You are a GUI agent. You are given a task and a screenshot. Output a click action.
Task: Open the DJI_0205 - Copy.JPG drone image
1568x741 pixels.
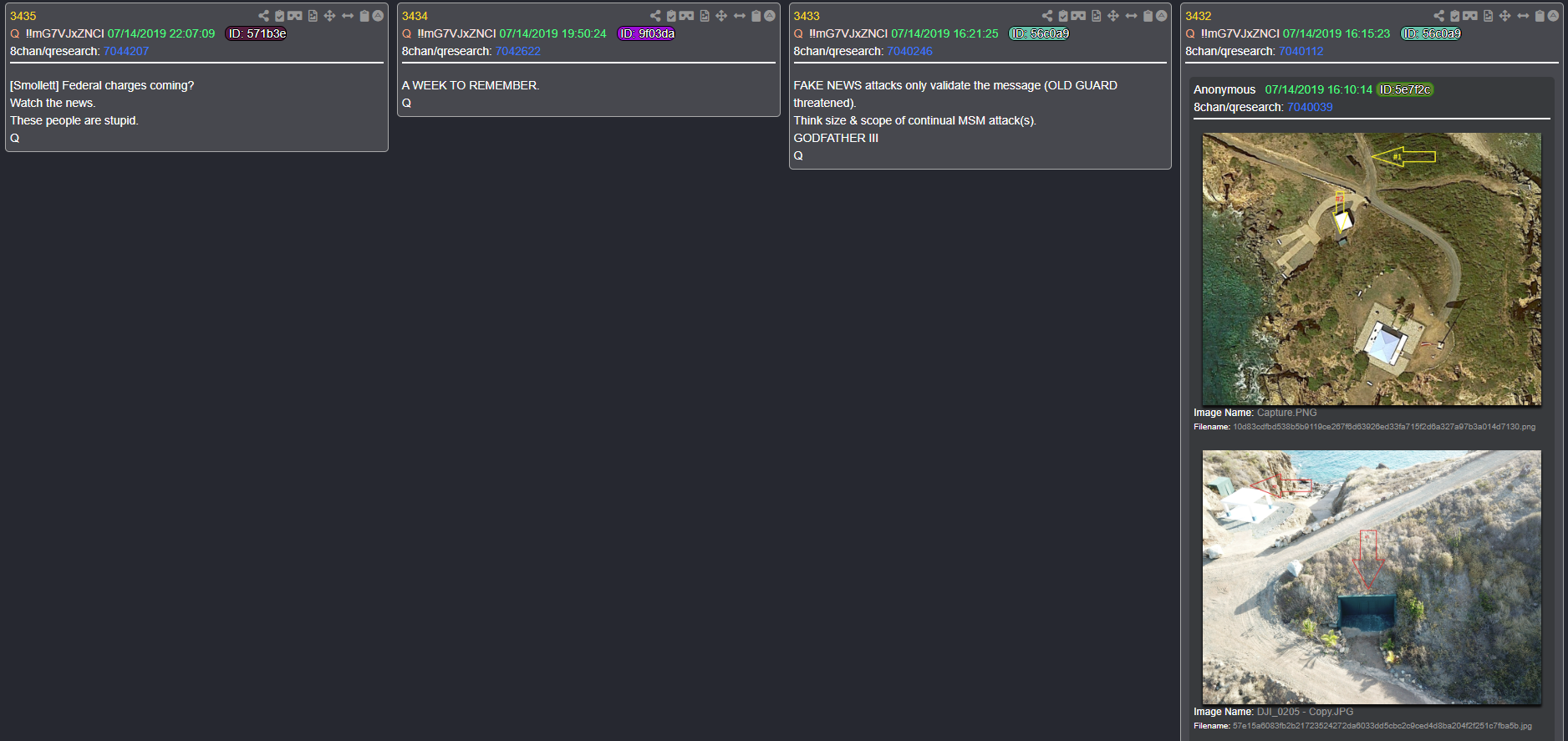pos(1372,577)
